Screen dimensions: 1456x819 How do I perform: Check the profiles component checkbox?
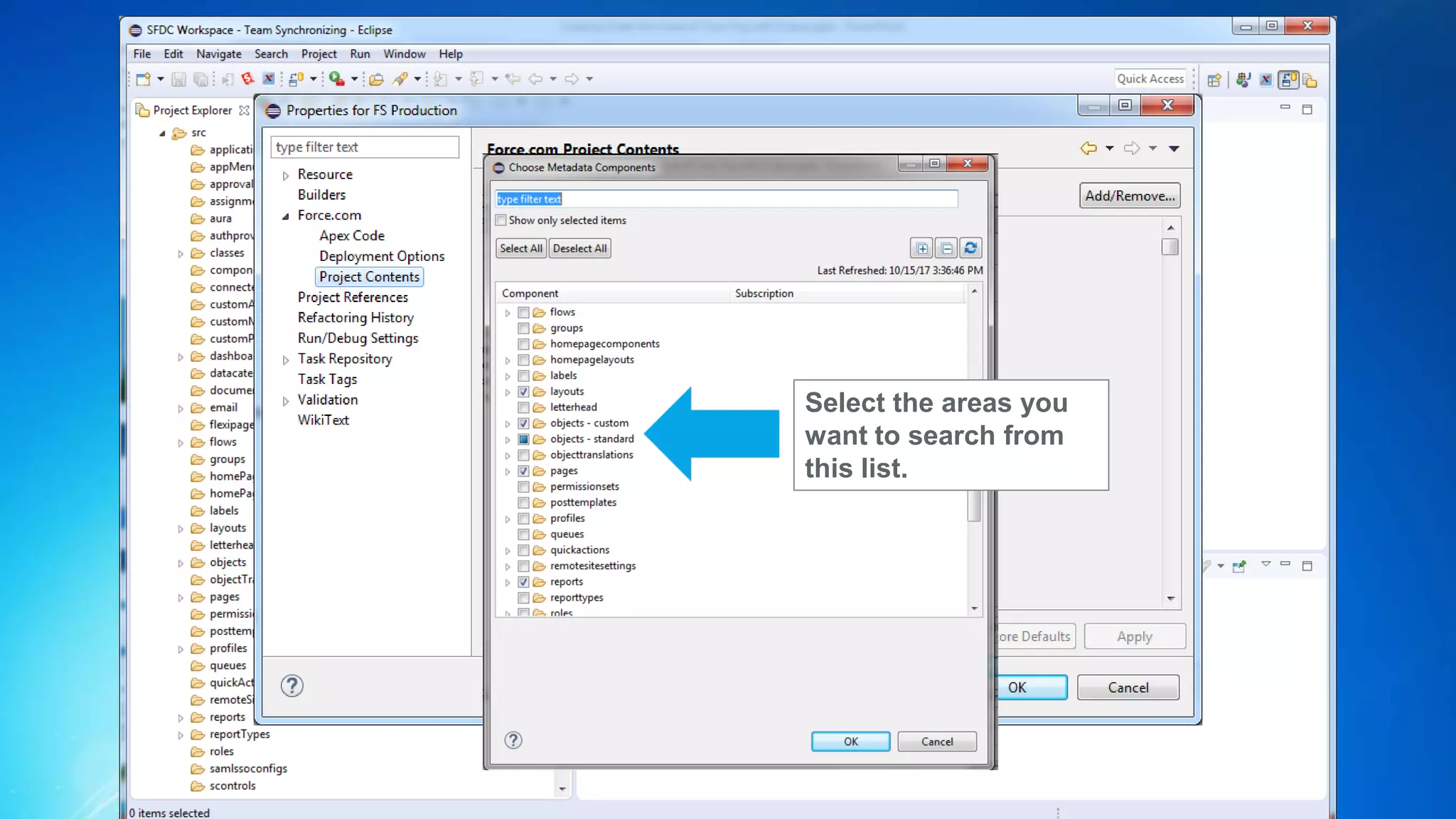tap(523, 518)
